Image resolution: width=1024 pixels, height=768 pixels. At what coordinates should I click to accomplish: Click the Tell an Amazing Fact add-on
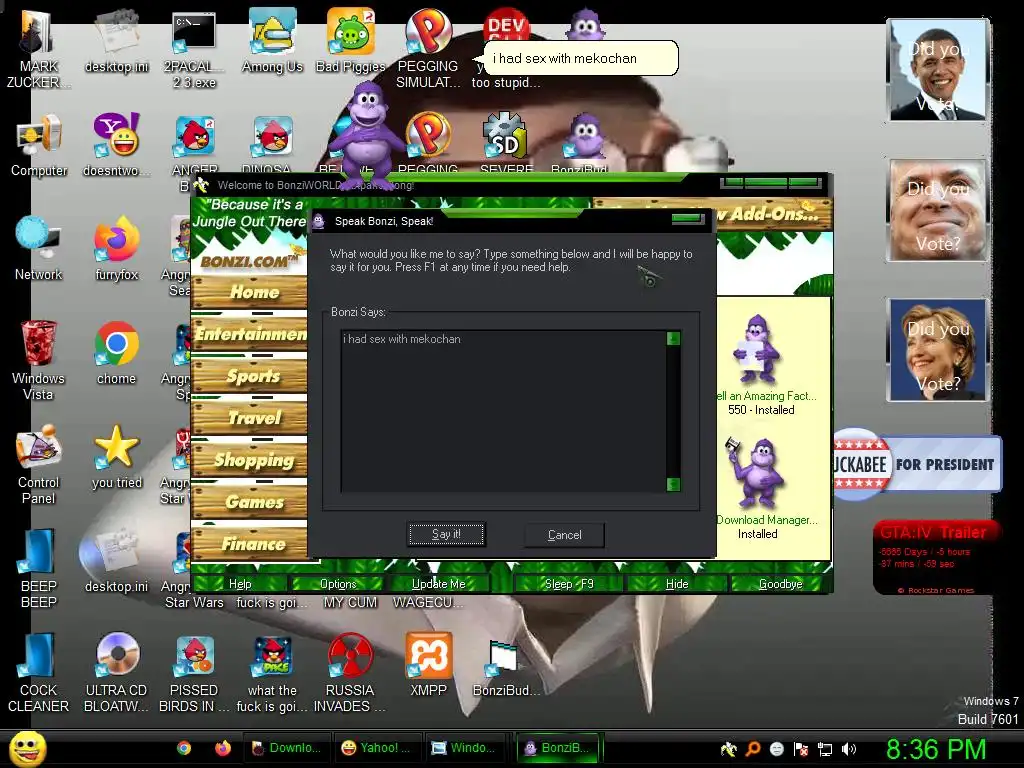tap(761, 364)
